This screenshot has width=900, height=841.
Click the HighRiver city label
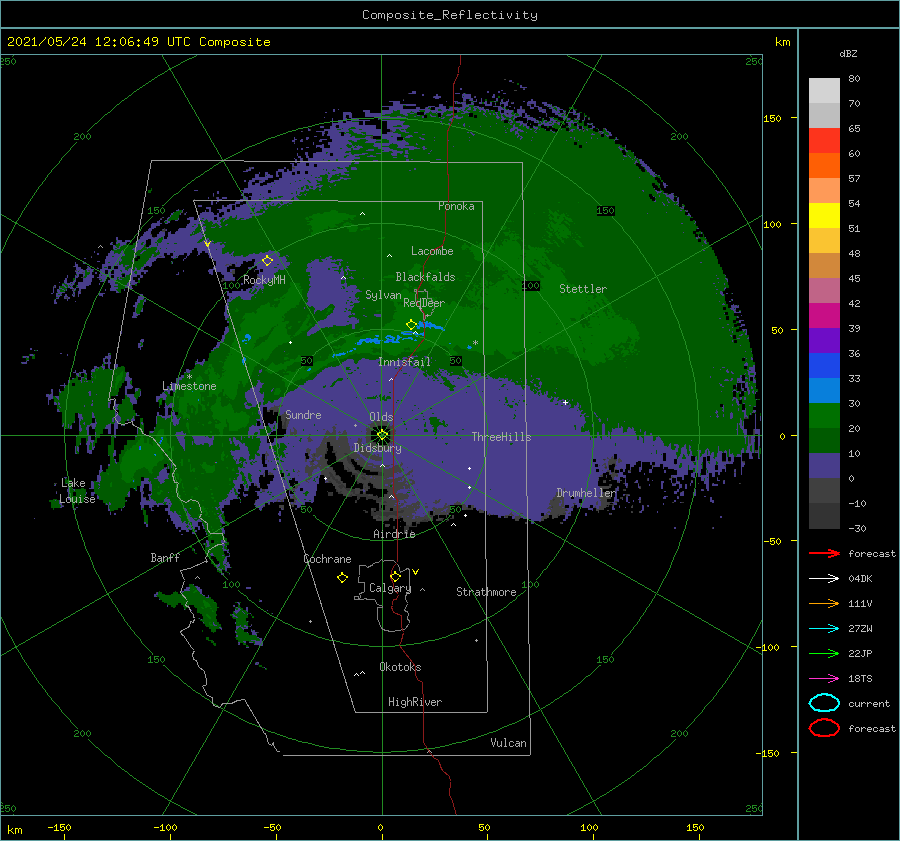pos(415,702)
